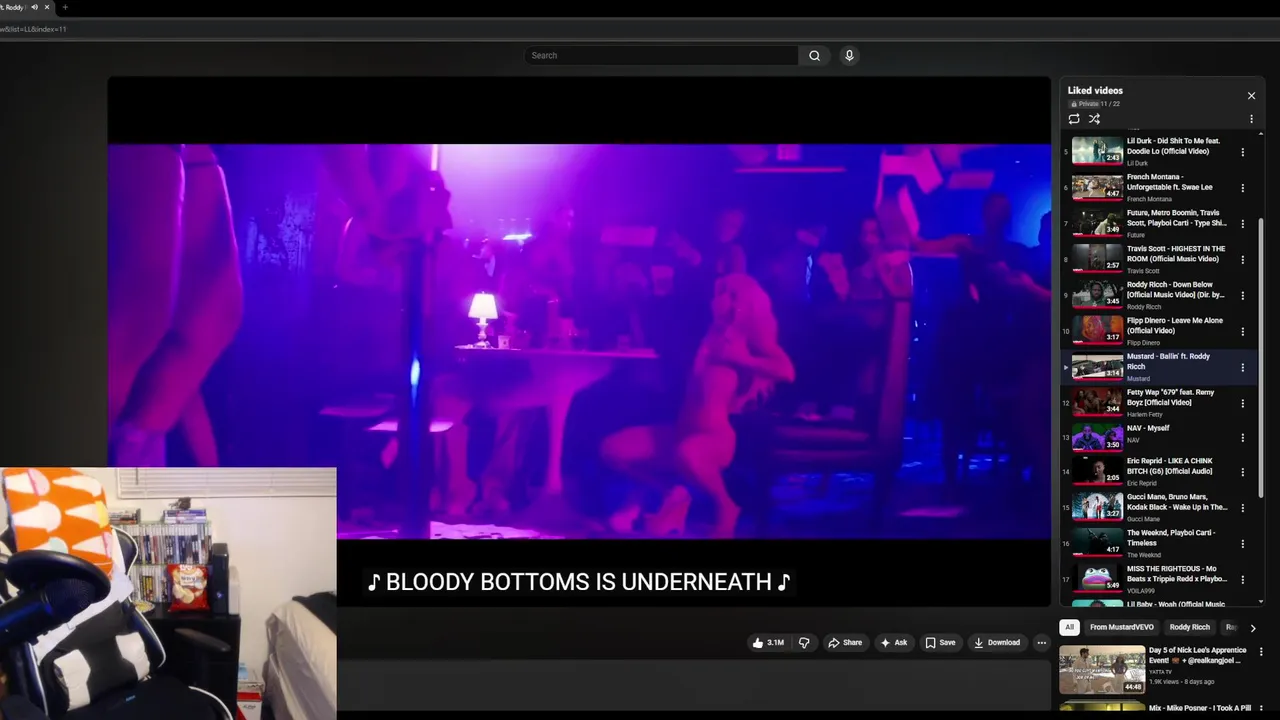This screenshot has height=720, width=1280.
Task: Dislike the video with thumbs-down
Action: (x=804, y=643)
